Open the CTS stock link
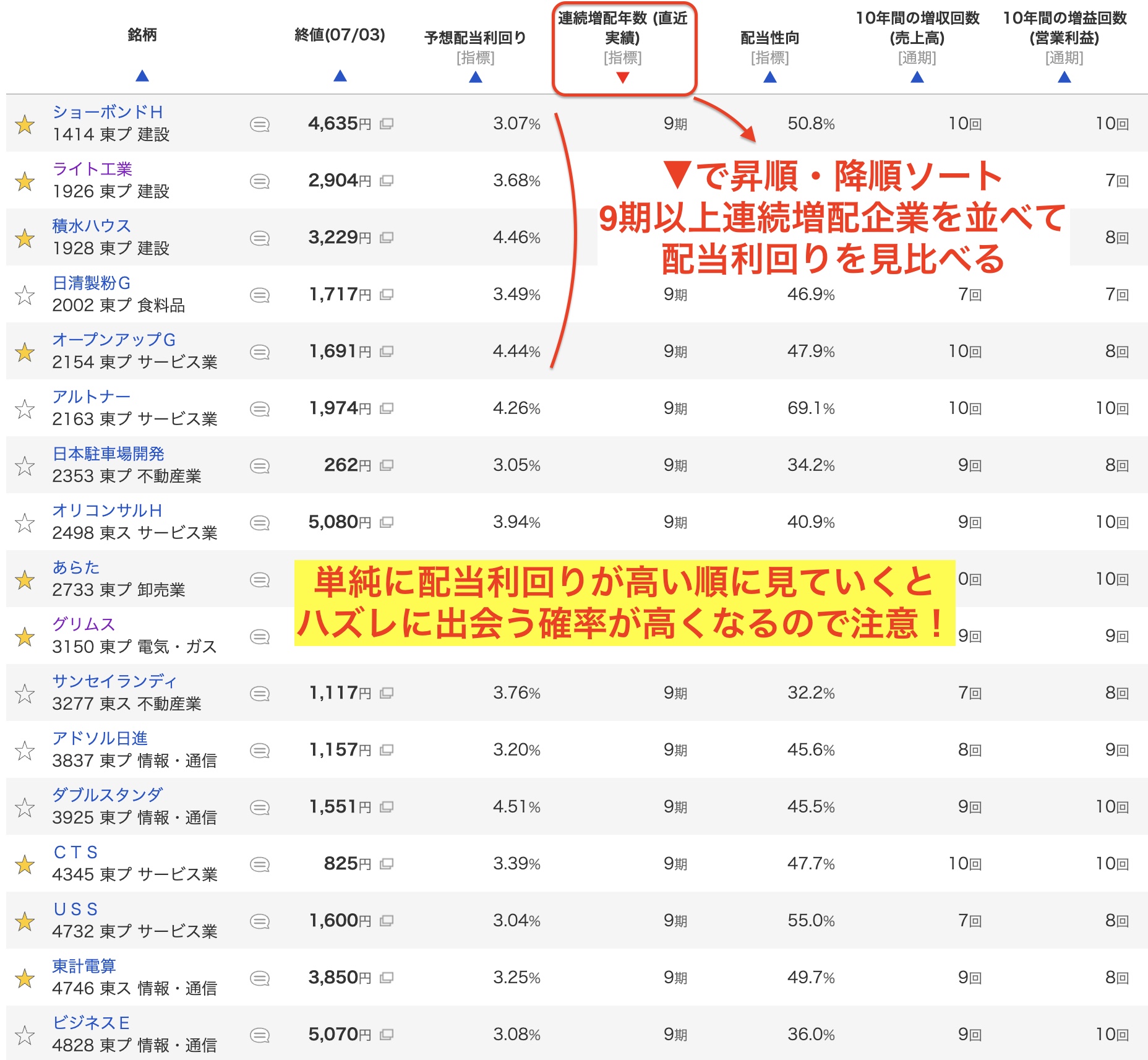 pos(75,852)
